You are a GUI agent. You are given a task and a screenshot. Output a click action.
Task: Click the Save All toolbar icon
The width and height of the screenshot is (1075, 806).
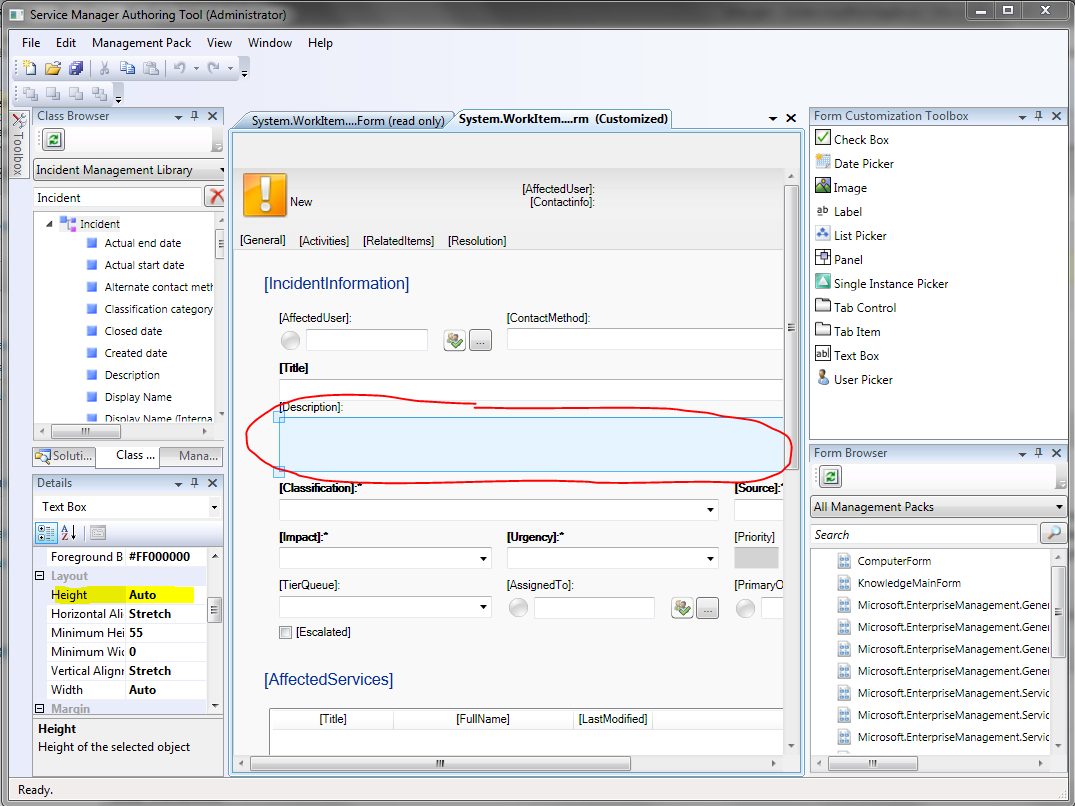coord(75,68)
